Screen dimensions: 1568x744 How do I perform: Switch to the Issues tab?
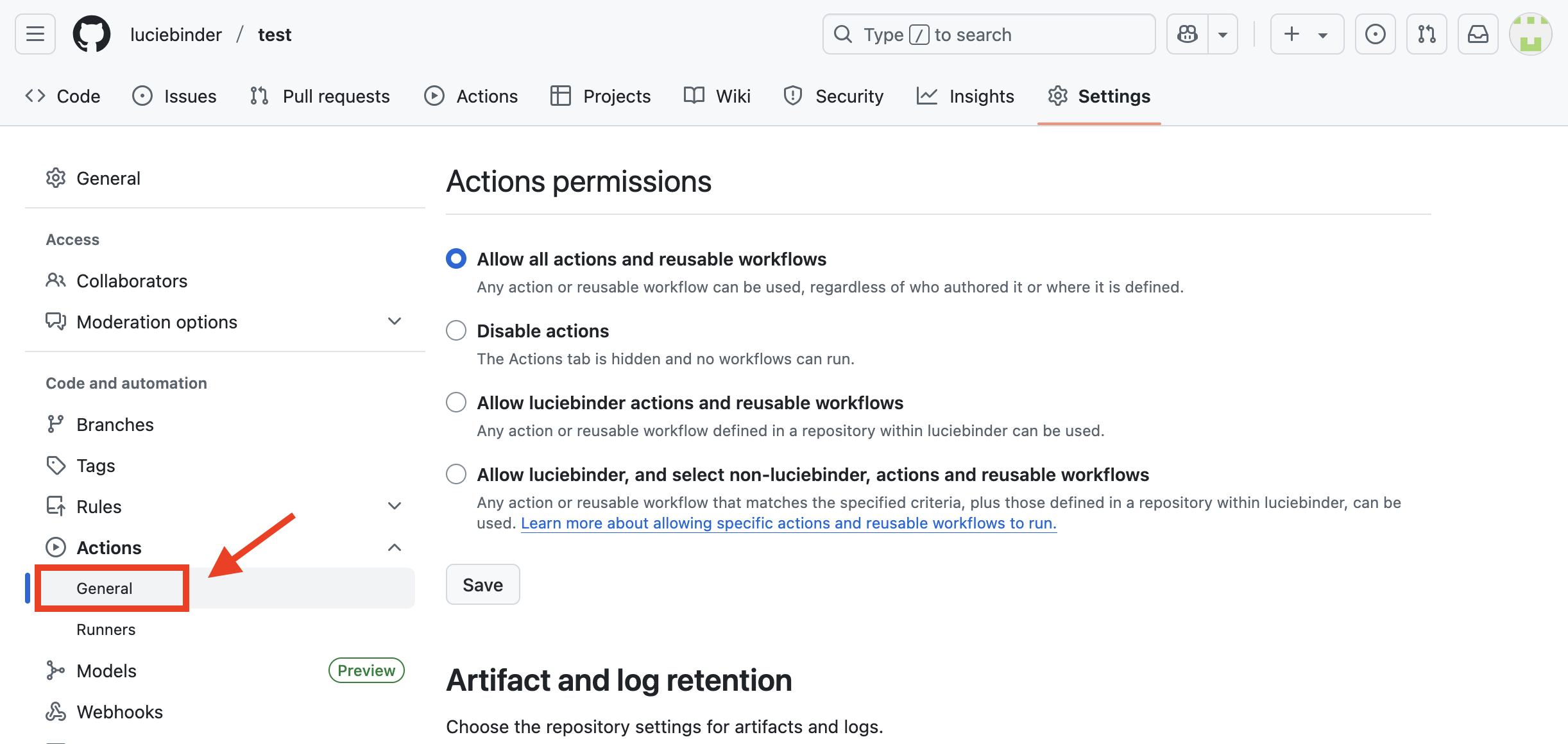175,96
